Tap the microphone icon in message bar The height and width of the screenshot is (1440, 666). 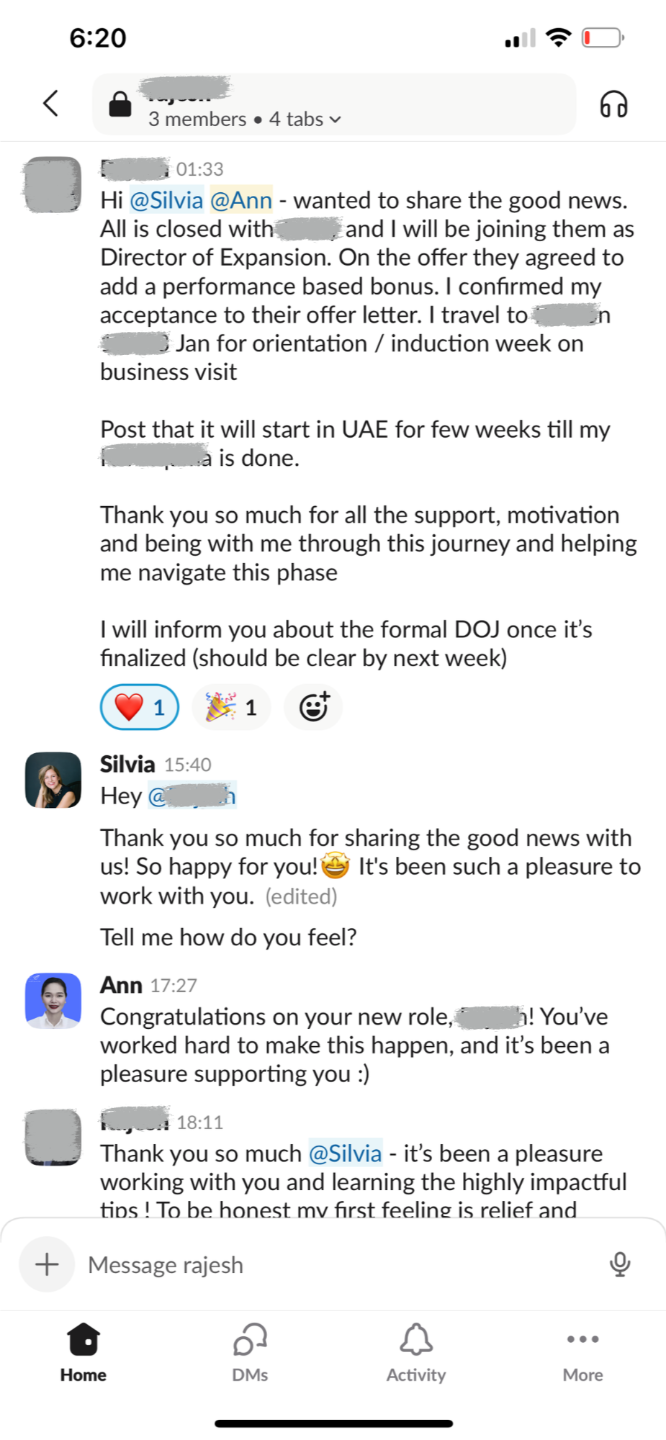[620, 1264]
